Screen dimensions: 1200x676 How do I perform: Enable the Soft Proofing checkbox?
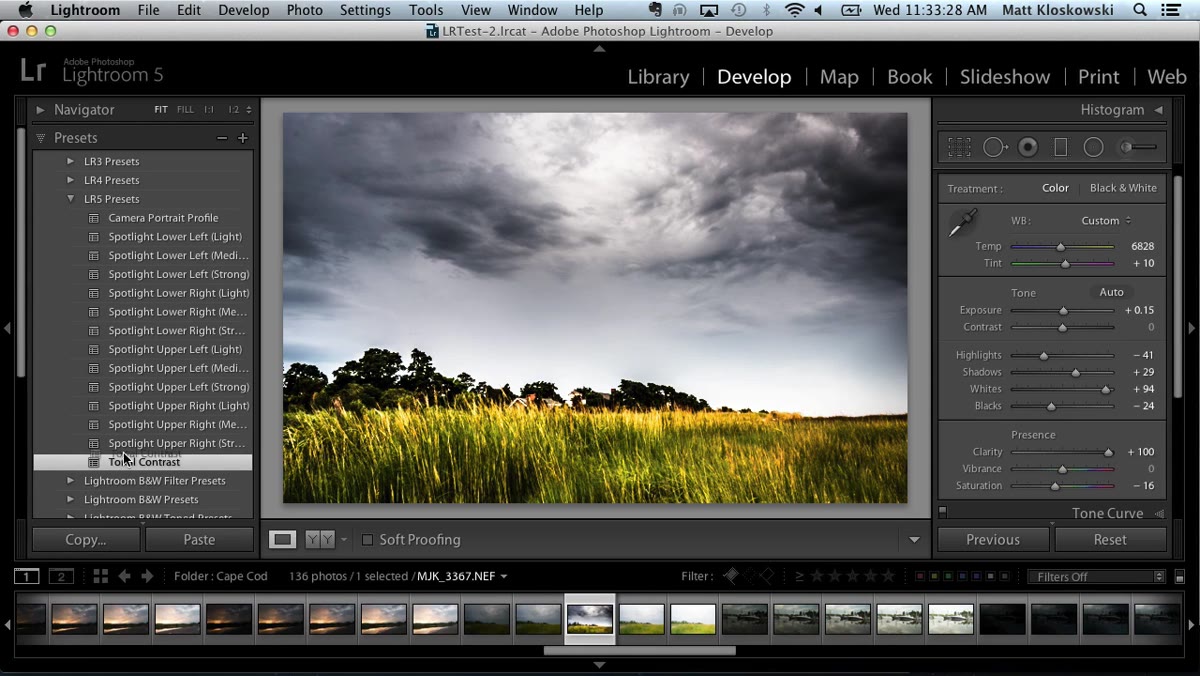367,540
